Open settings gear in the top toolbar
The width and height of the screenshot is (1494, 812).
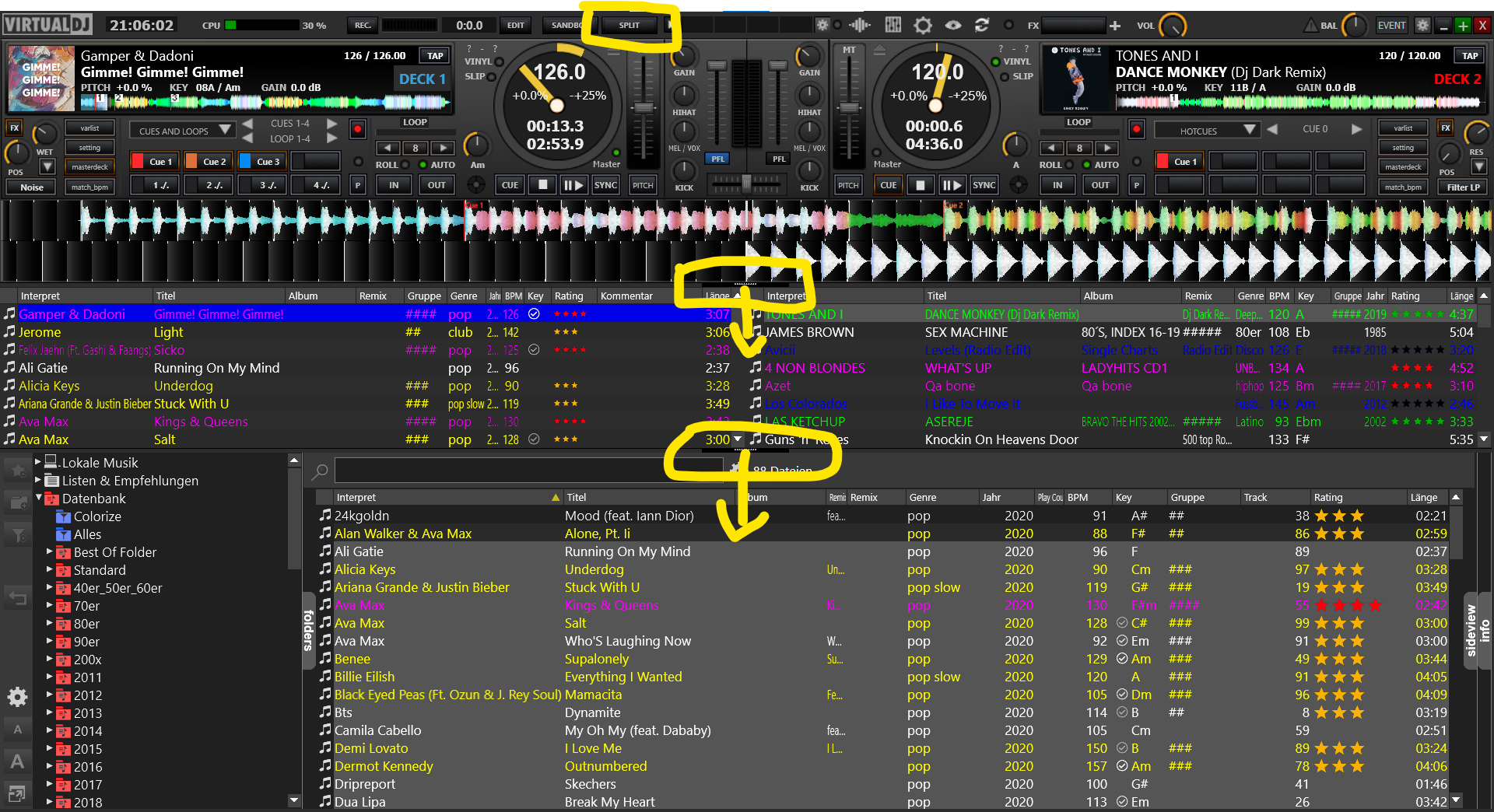coord(923,25)
